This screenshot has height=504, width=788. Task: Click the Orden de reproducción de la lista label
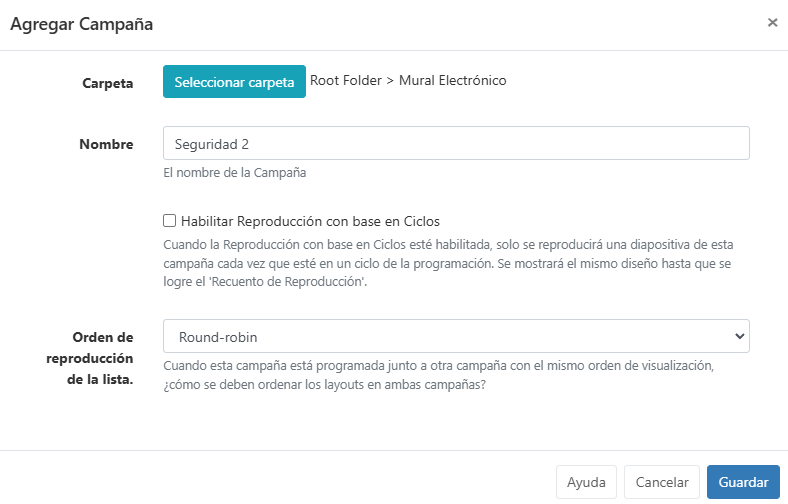(x=90, y=358)
